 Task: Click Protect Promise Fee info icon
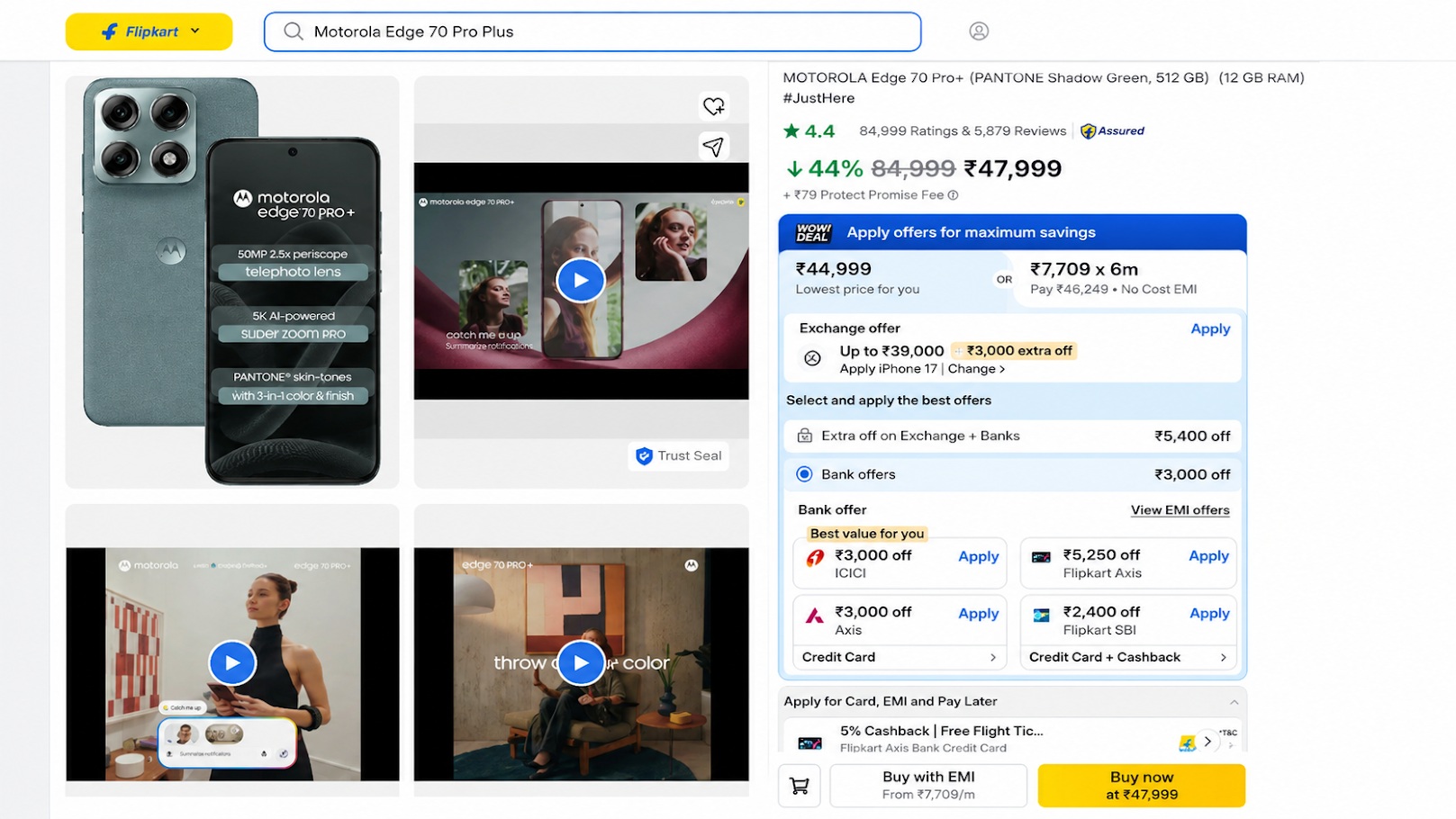pyautogui.click(x=953, y=195)
